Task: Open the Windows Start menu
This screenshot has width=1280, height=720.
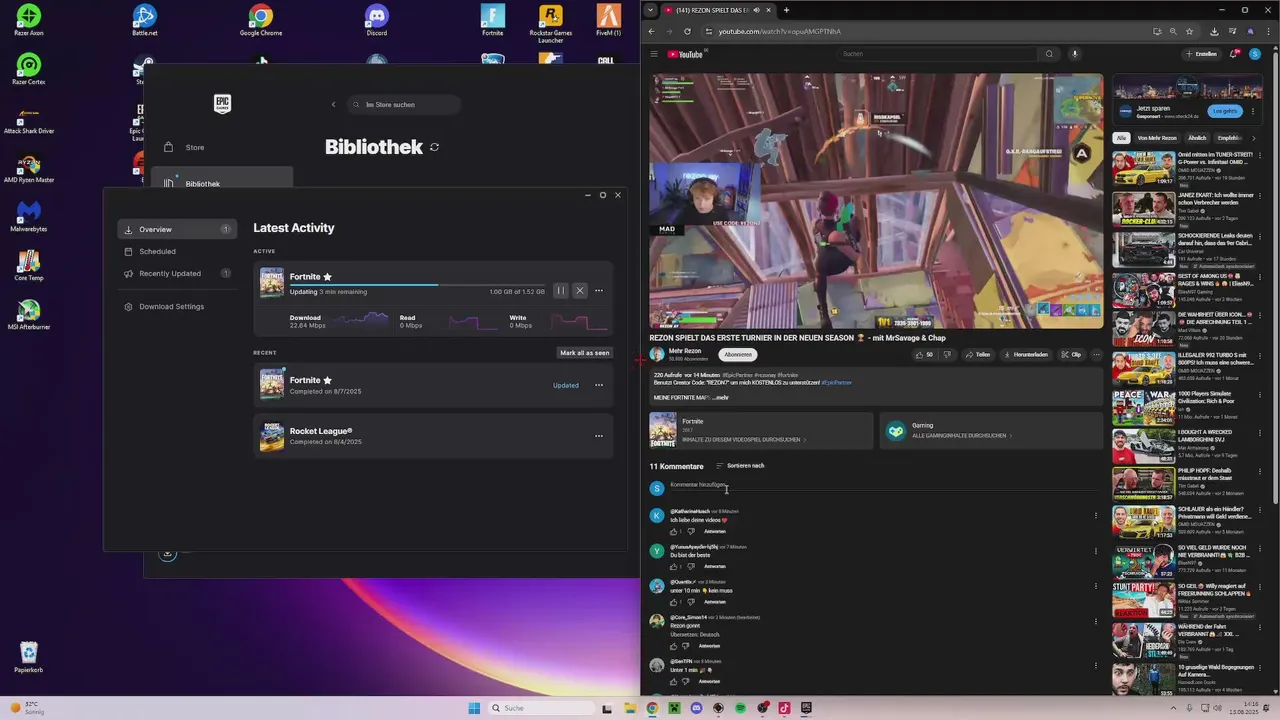Action: [474, 708]
